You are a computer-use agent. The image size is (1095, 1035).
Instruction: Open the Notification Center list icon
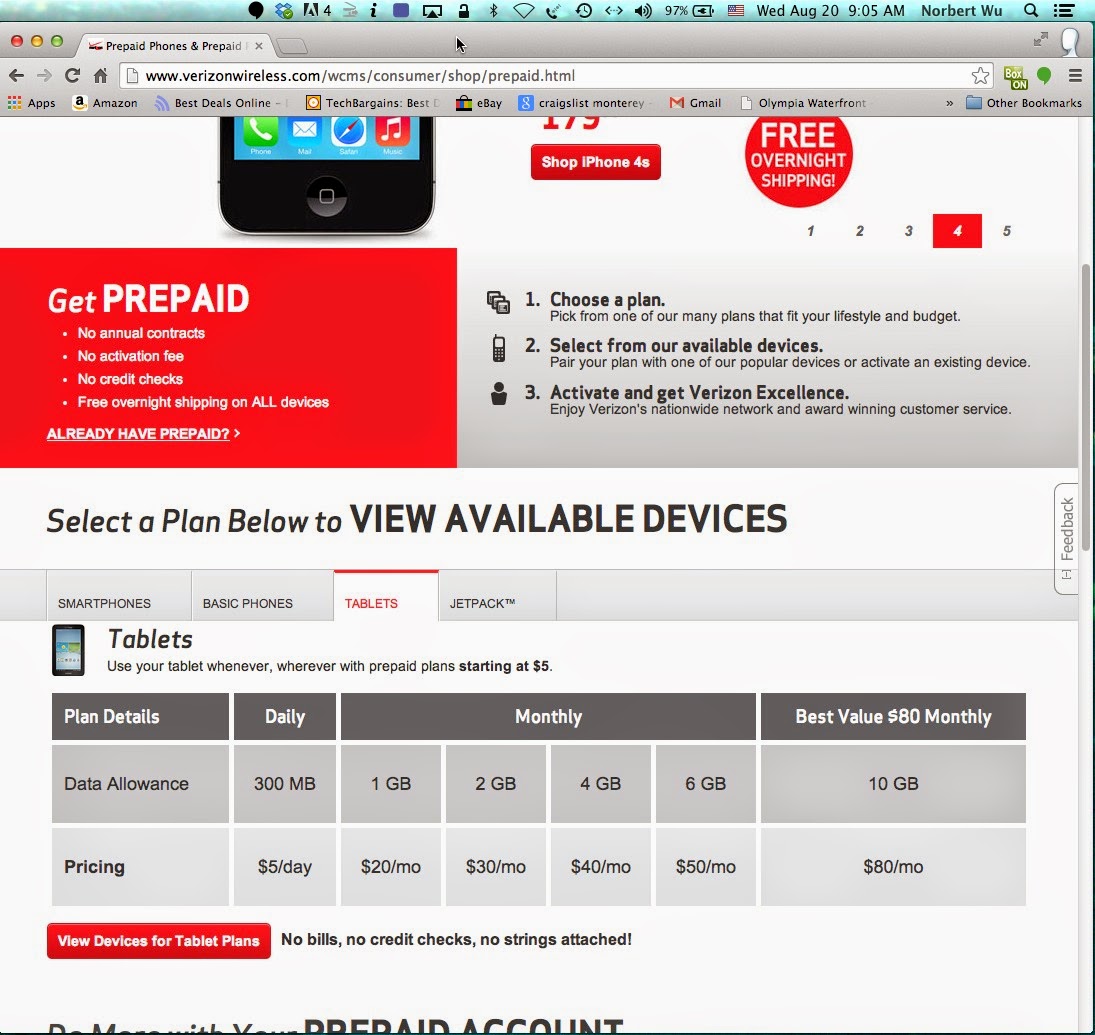pyautogui.click(x=1064, y=10)
